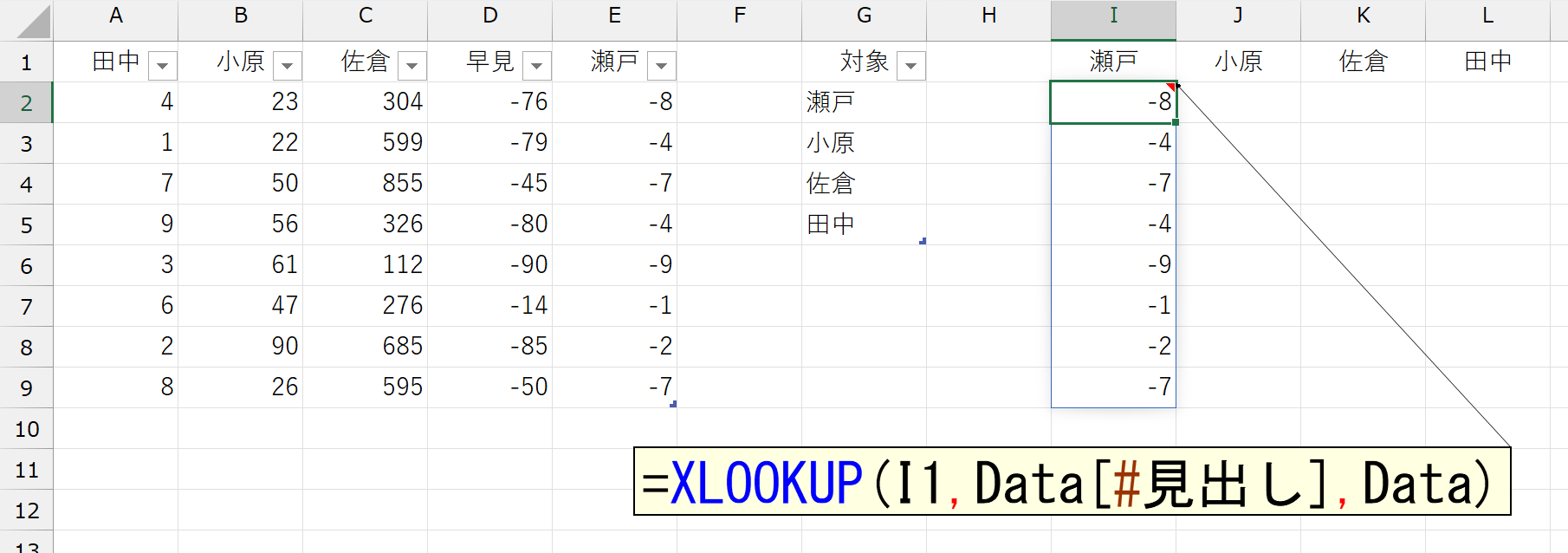This screenshot has height=553, width=1568.
Task: Click cell B8 with value 90
Action: point(241,347)
